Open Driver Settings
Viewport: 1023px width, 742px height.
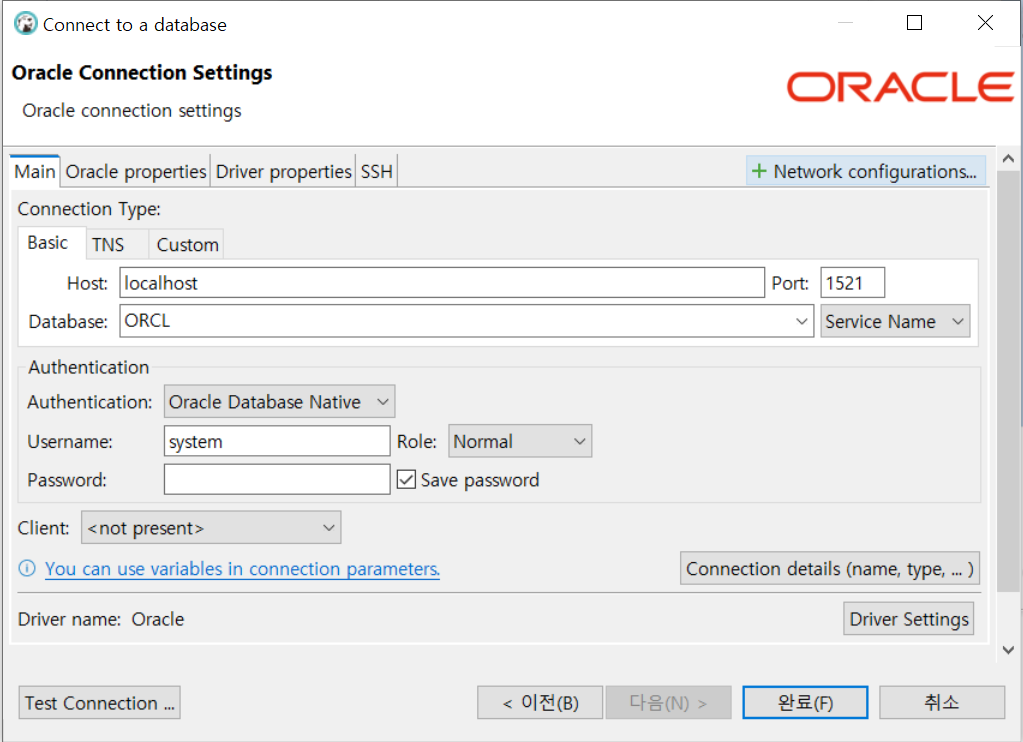click(x=909, y=619)
